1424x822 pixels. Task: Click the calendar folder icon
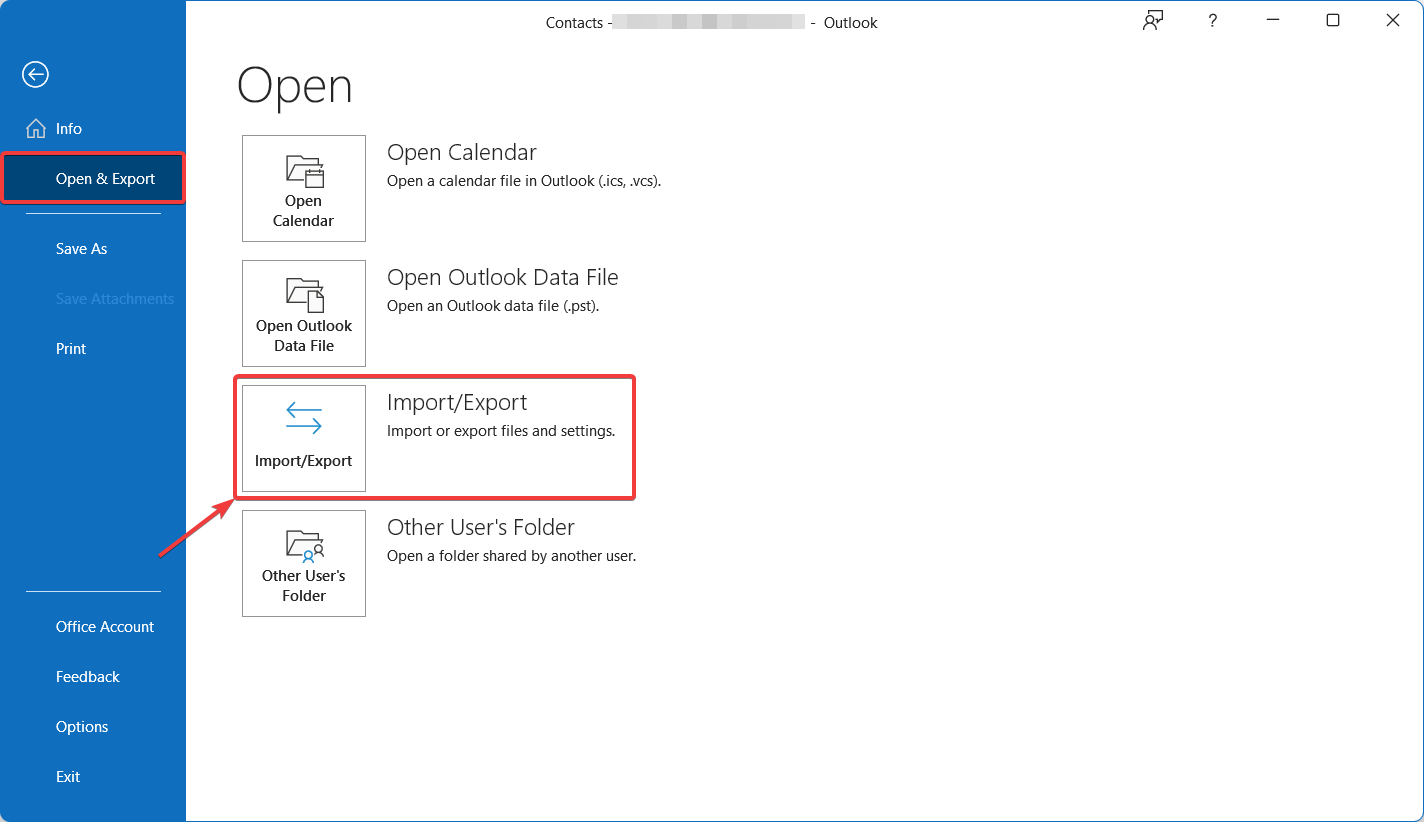point(305,170)
